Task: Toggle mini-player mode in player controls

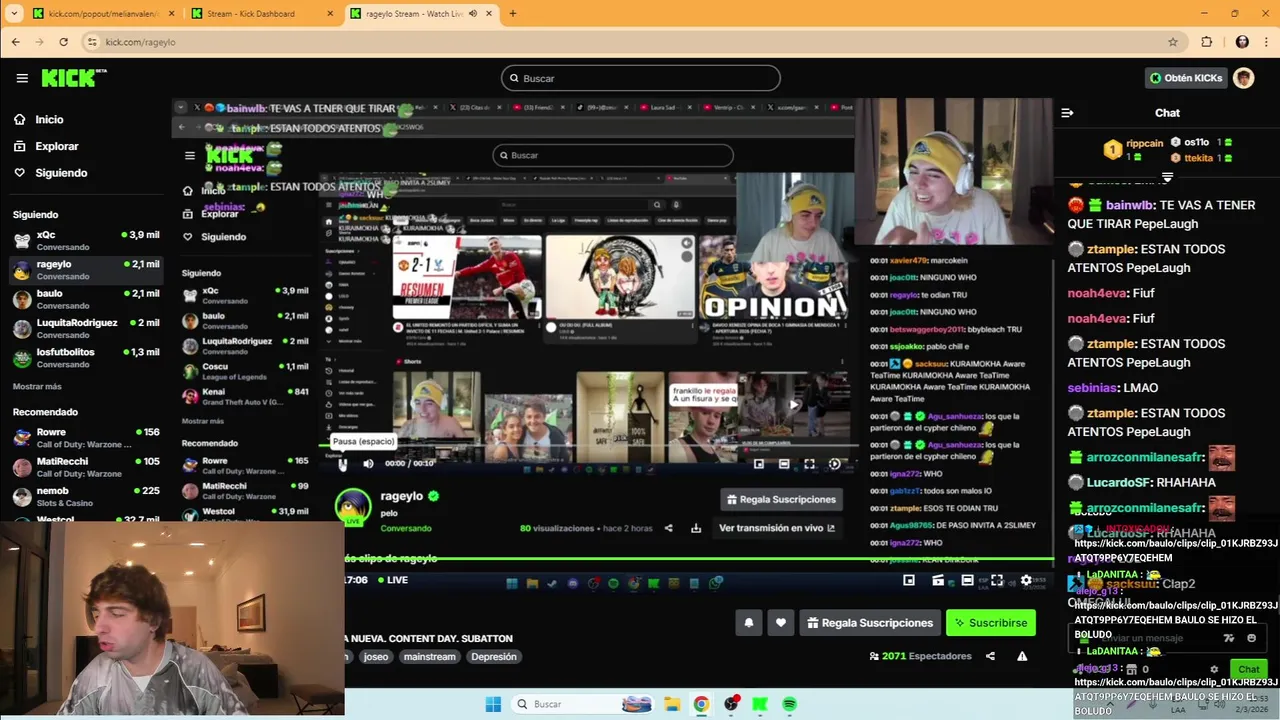Action: [x=908, y=580]
